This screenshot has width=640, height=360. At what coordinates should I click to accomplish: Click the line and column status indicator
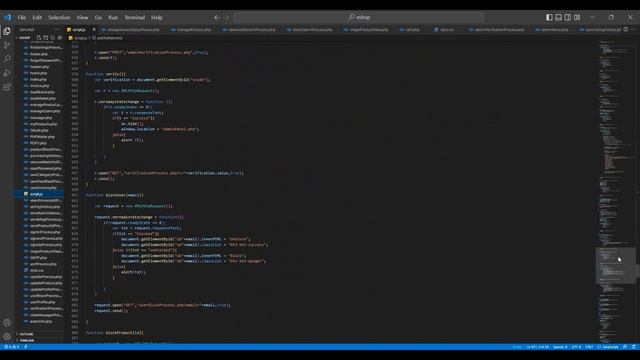coord(538,347)
